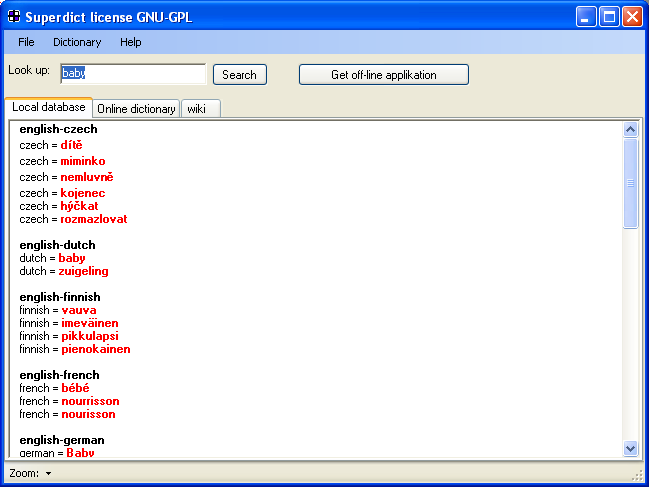Switch to the wiki tab
This screenshot has height=487, width=649.
201,109
